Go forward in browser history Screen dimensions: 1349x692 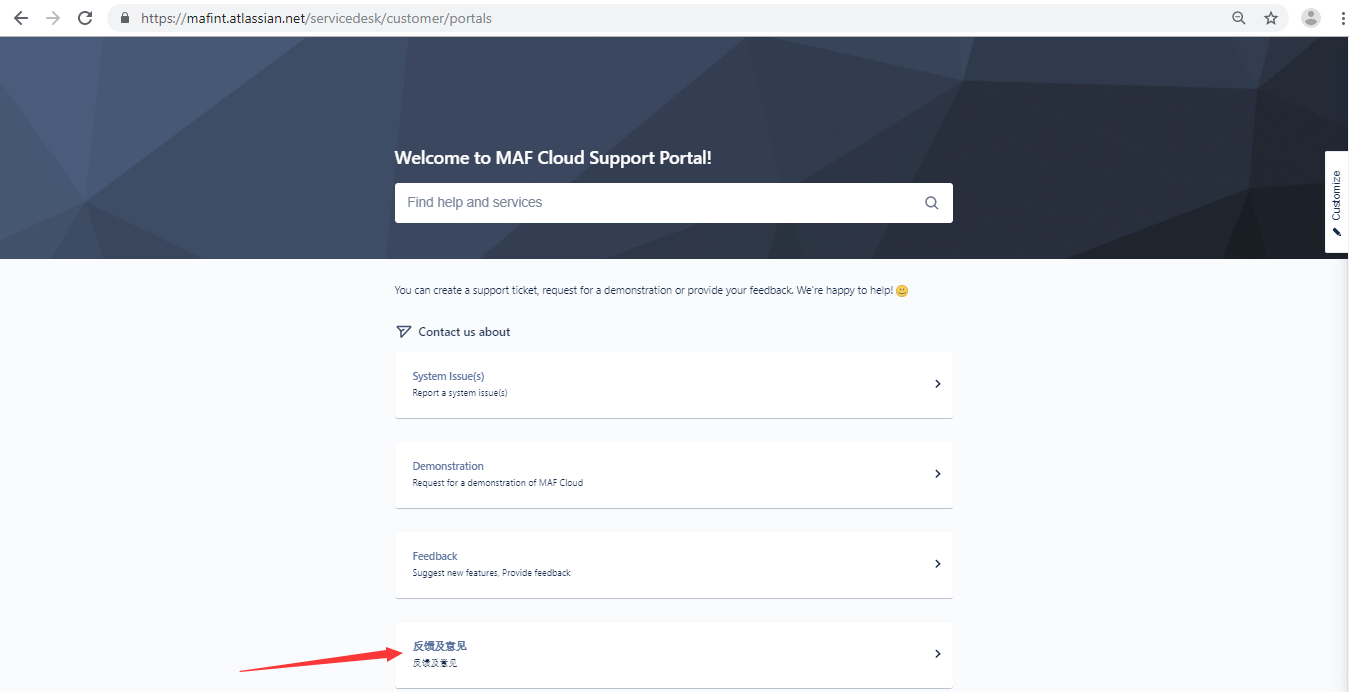click(x=53, y=18)
